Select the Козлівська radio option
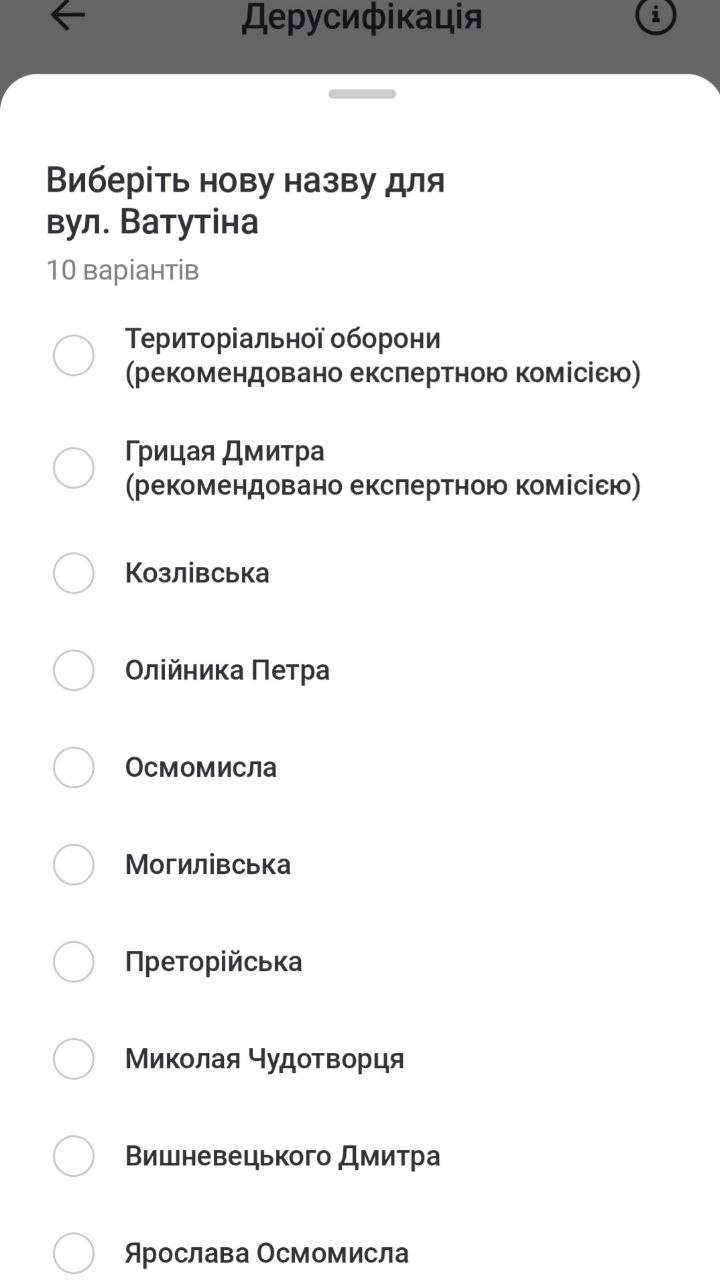Screen dimensions: 720x1280 74,573
